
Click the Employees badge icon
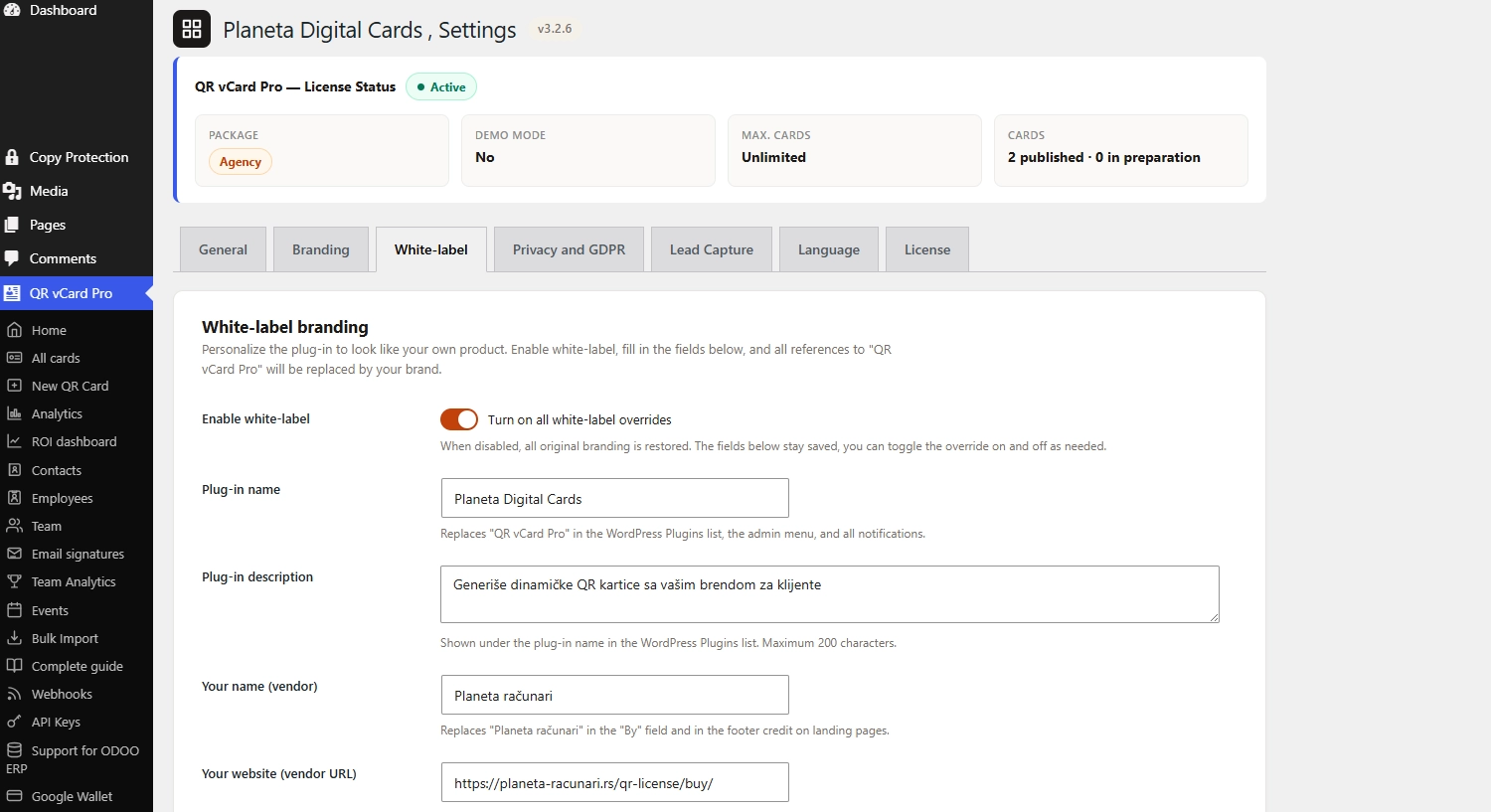pyautogui.click(x=15, y=498)
